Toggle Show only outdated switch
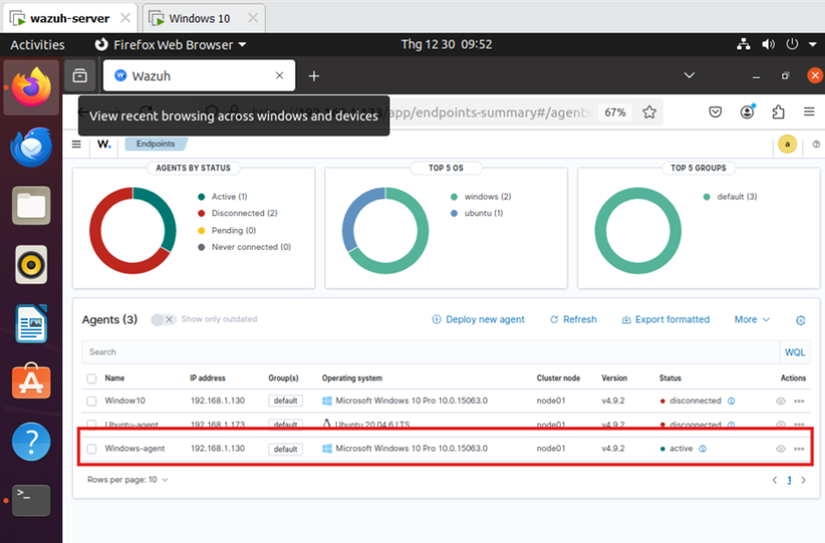Viewport: 825px width, 543px height. pos(163,319)
